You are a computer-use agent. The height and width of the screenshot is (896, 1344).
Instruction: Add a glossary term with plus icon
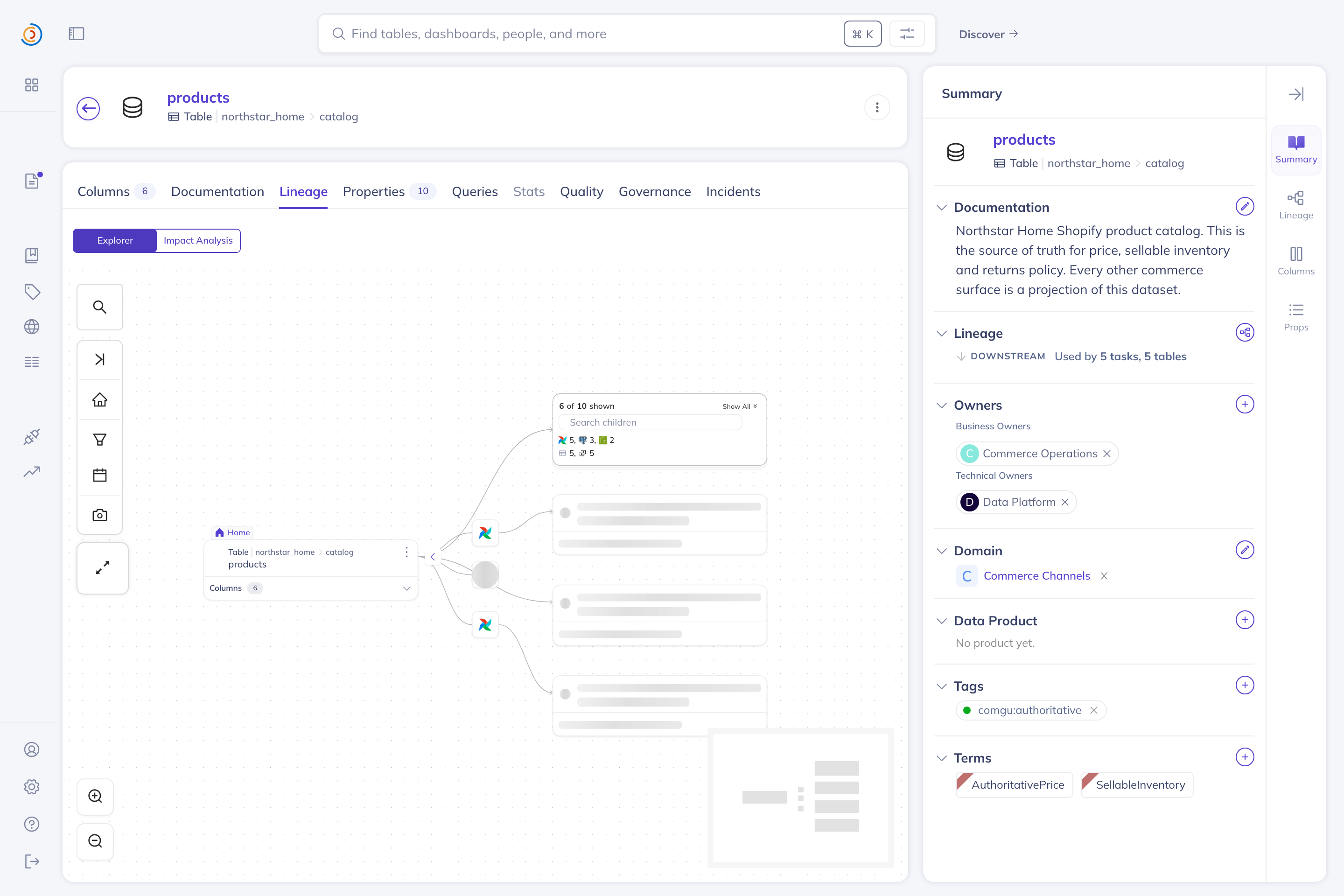point(1245,756)
